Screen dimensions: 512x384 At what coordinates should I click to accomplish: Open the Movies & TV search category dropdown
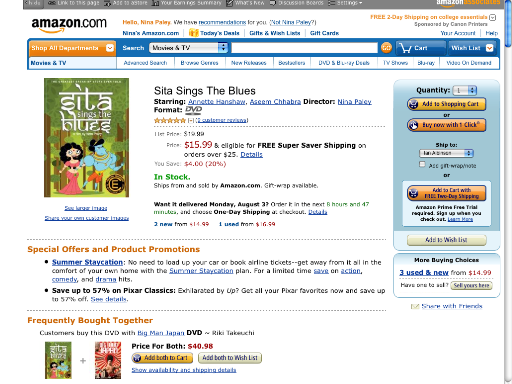click(188, 48)
